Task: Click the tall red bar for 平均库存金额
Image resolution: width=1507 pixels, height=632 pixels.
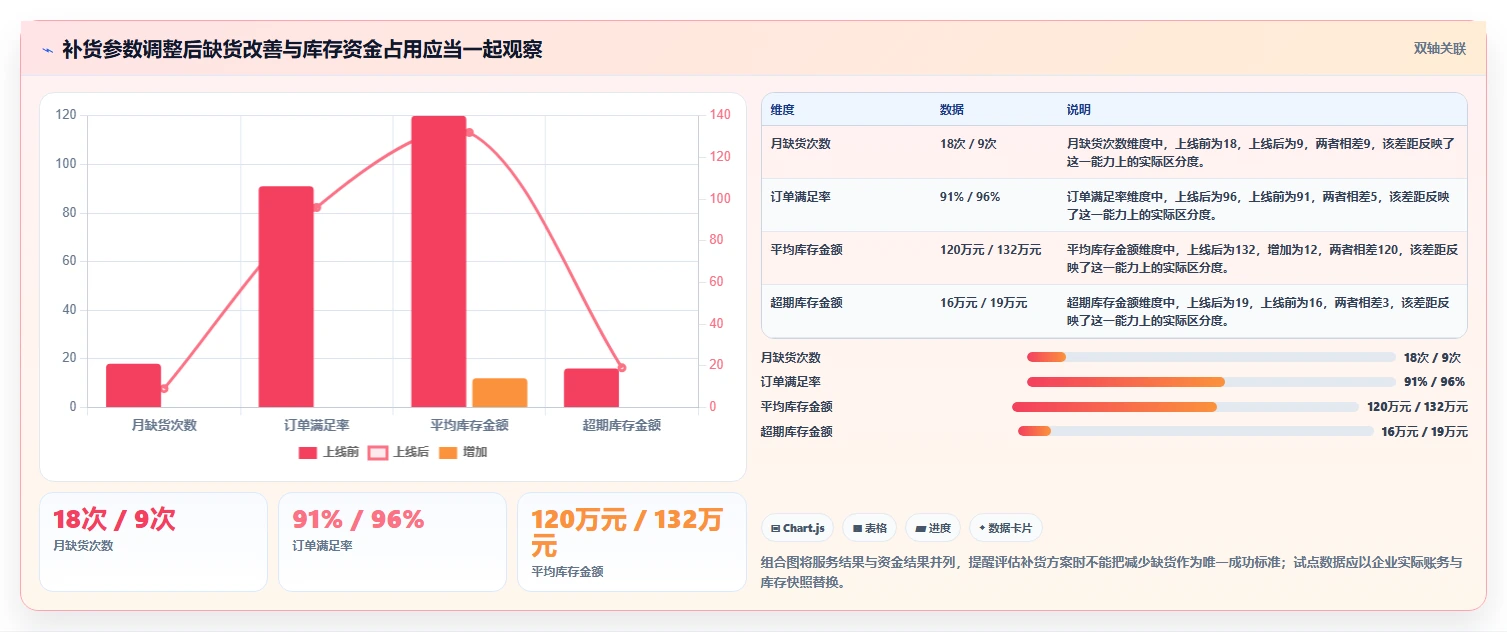Action: 438,262
